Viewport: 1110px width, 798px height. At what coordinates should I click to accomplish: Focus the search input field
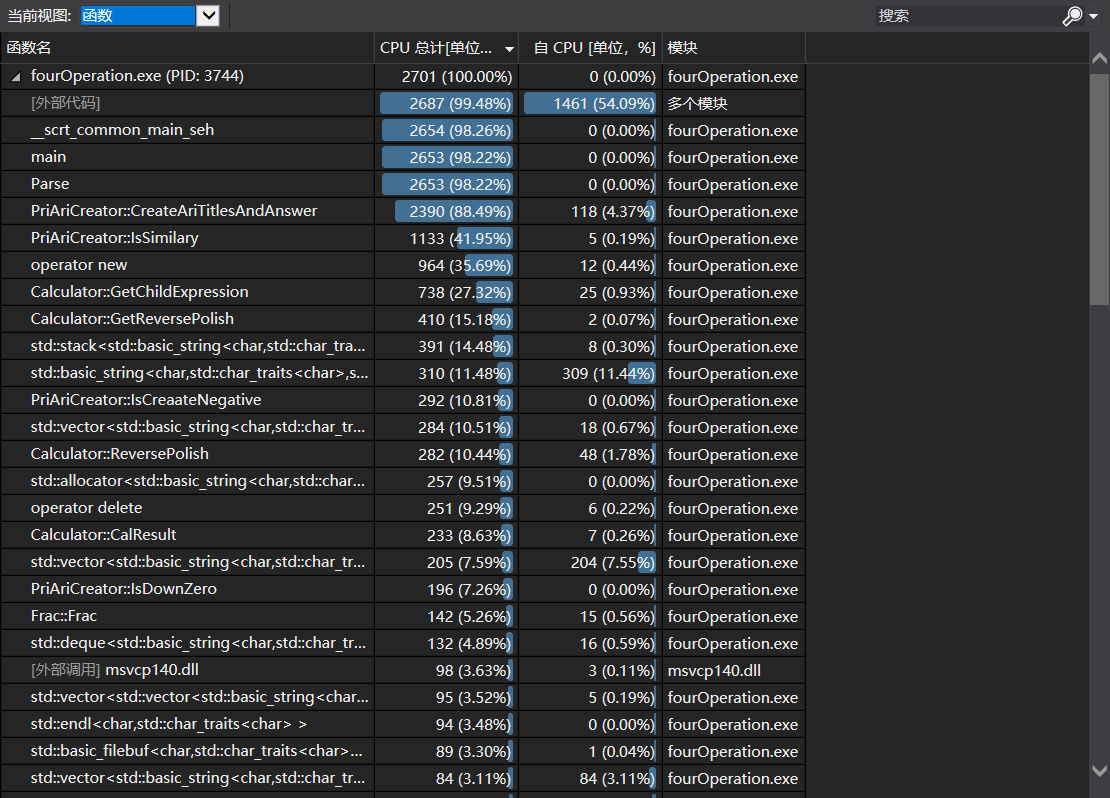(967, 16)
